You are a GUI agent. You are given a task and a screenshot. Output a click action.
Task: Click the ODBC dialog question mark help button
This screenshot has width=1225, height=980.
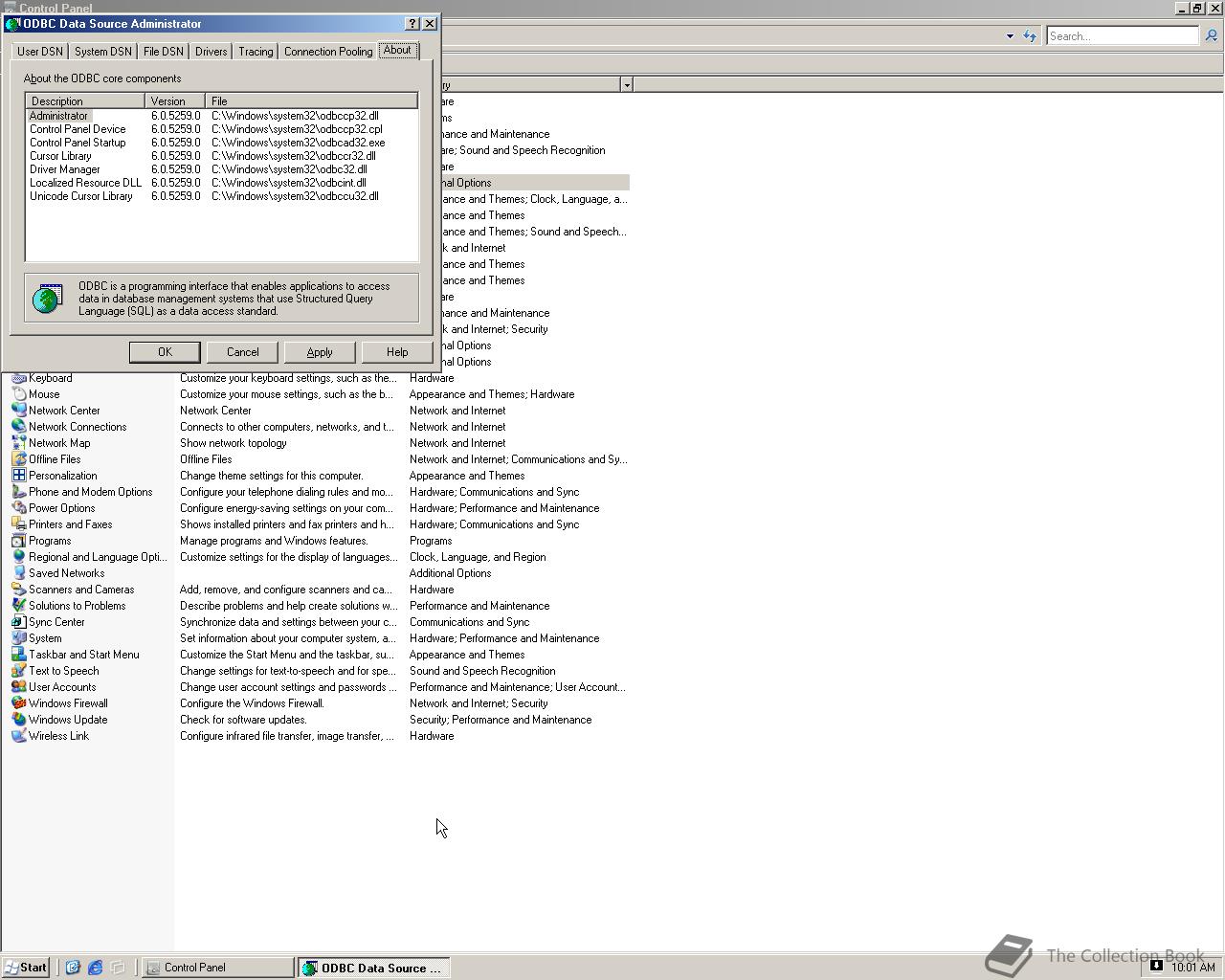(x=412, y=24)
